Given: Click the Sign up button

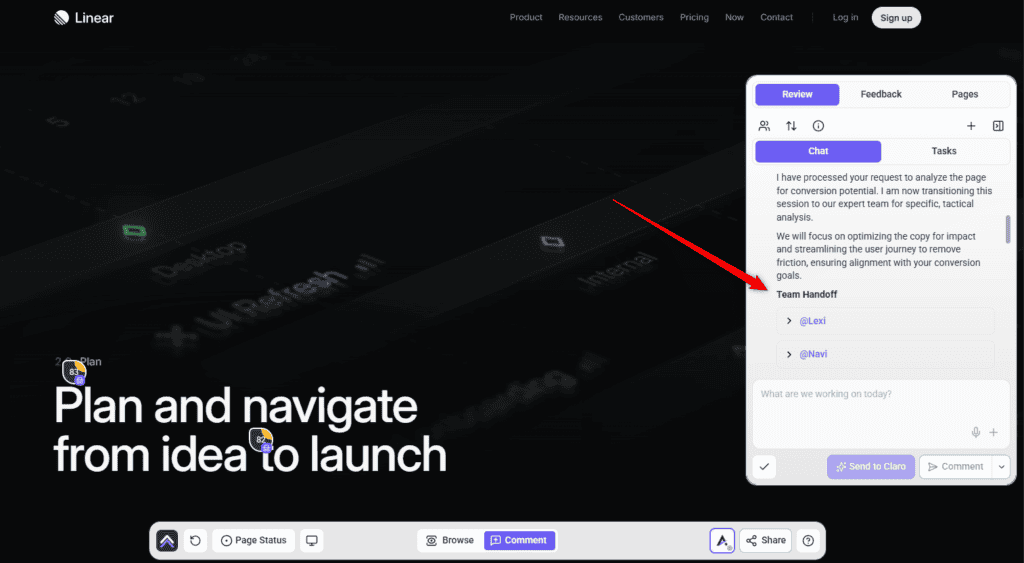Looking at the screenshot, I should pyautogui.click(x=896, y=18).
